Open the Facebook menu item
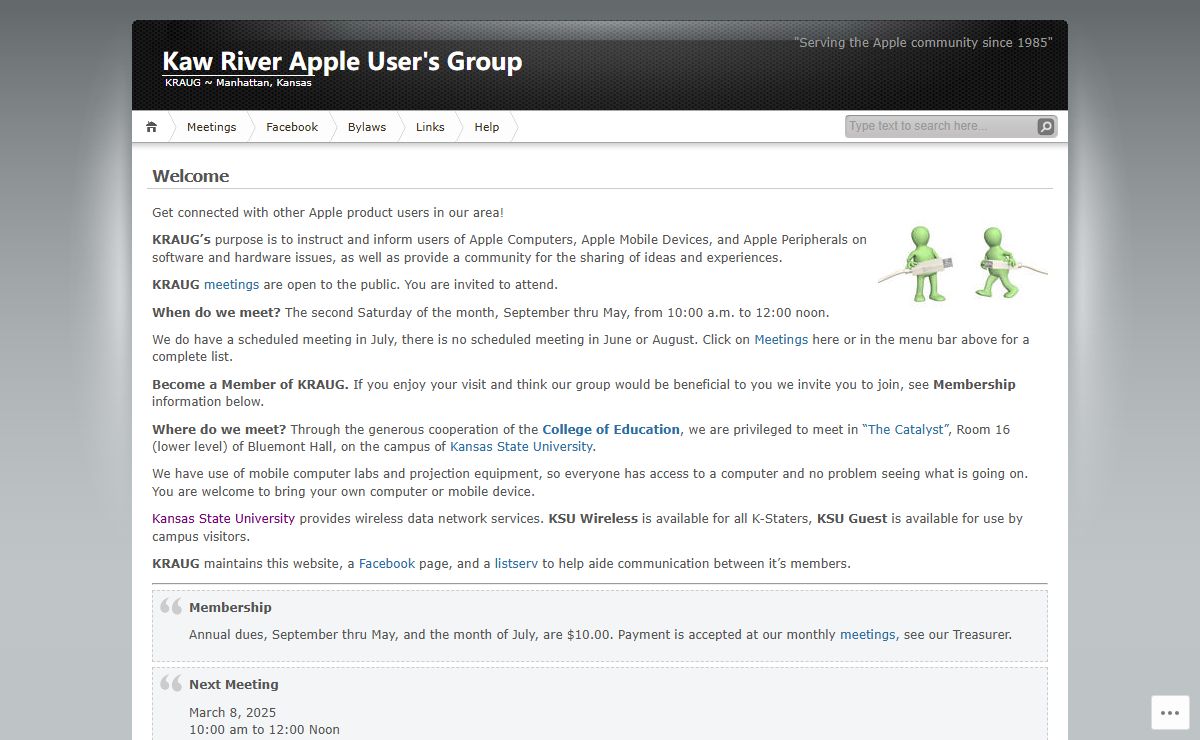This screenshot has width=1200, height=740. [x=292, y=127]
